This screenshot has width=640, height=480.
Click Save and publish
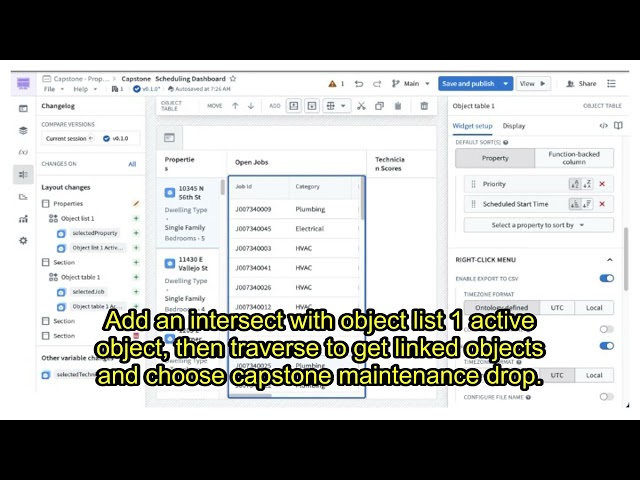point(468,84)
